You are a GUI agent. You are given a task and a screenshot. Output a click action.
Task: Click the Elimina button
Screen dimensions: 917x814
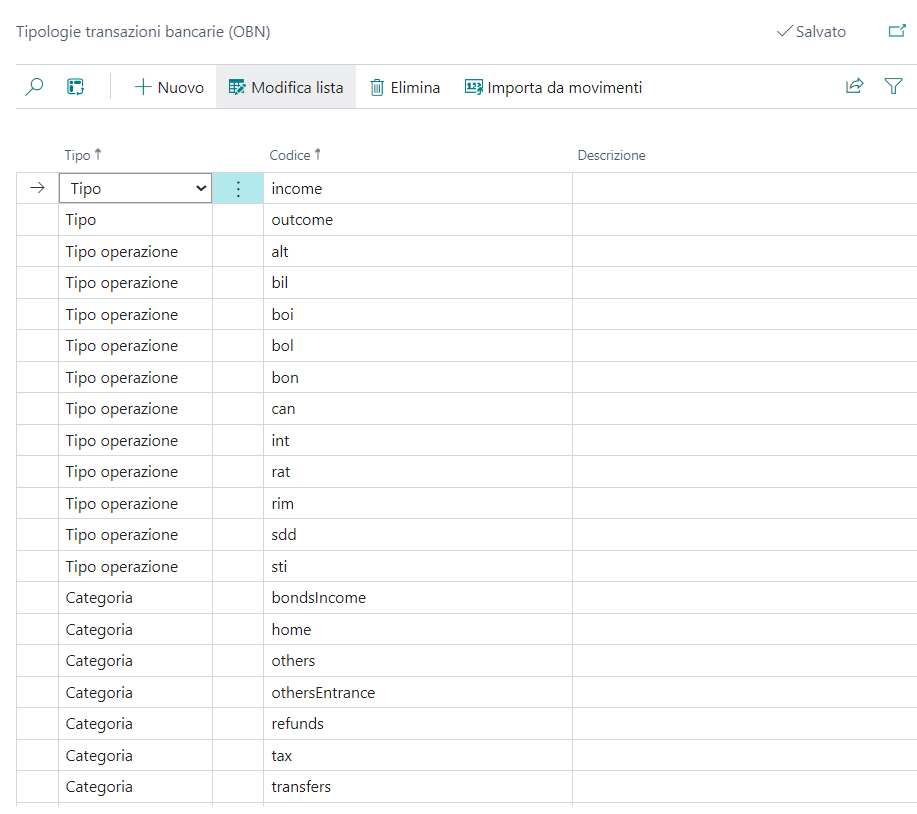(405, 87)
